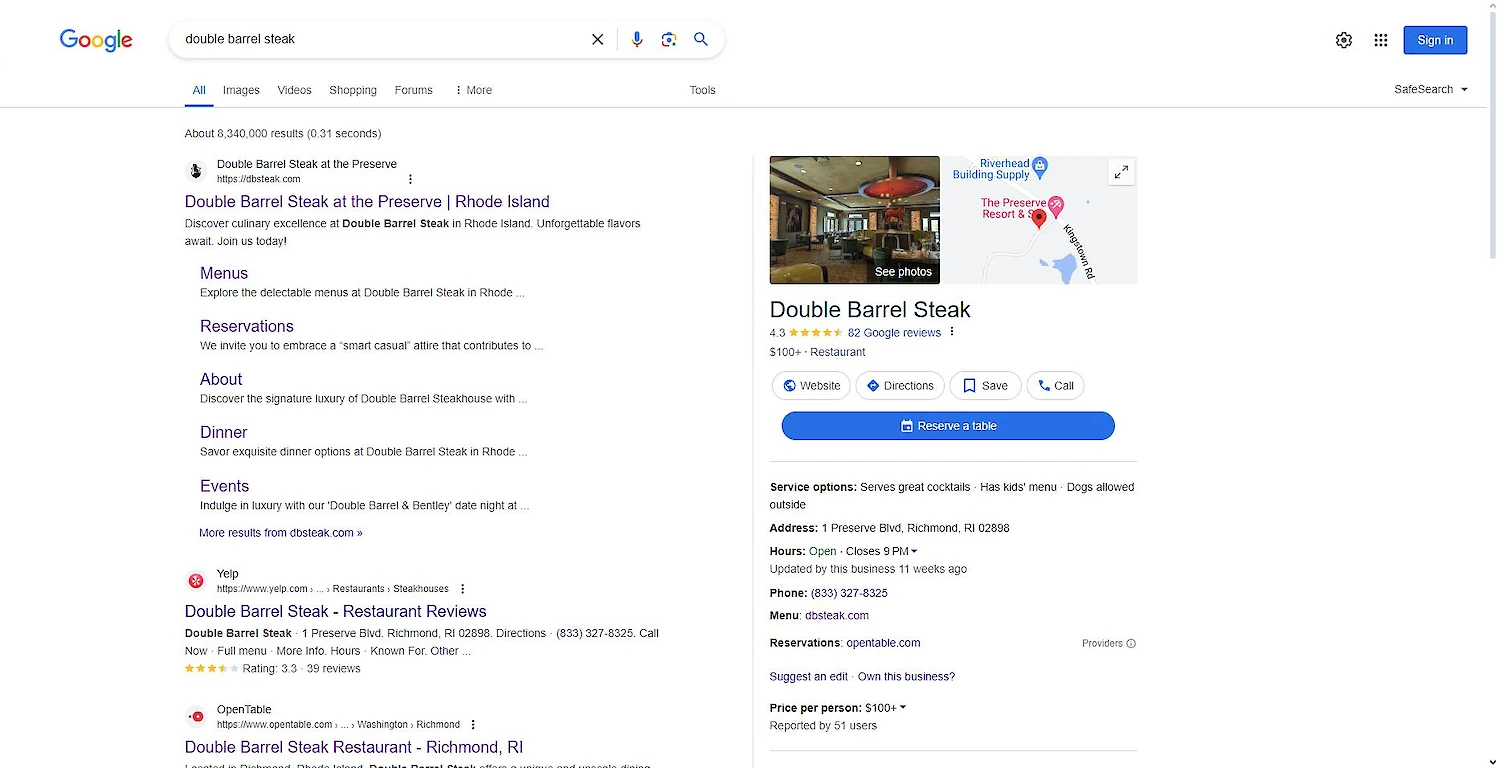
Task: Click the Providers info icon
Action: click(1131, 644)
